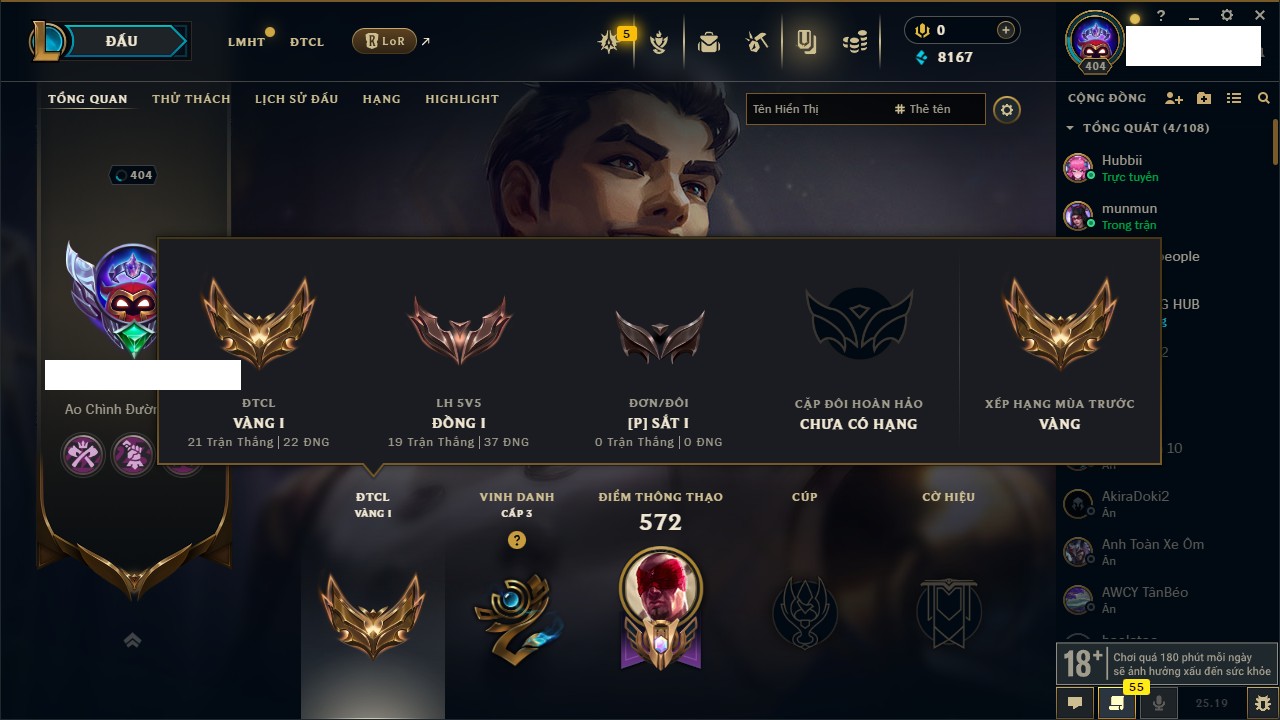Toggle friend list view mode icon
This screenshot has width=1280, height=720.
point(1234,98)
